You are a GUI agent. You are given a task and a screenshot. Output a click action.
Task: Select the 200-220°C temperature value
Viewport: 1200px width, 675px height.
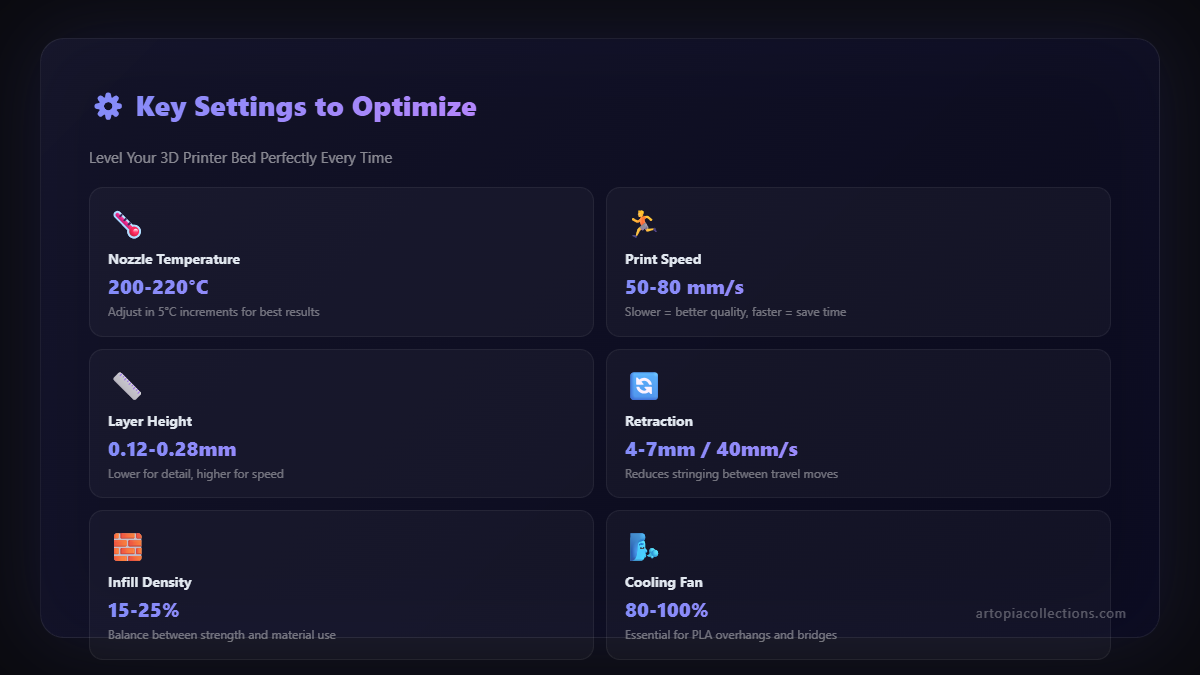[x=158, y=288]
